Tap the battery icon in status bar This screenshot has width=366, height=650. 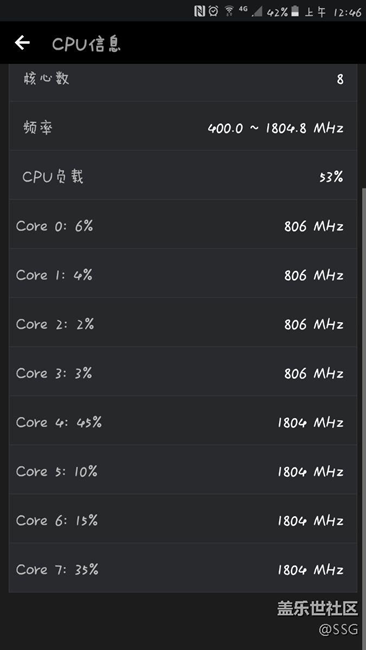point(295,11)
